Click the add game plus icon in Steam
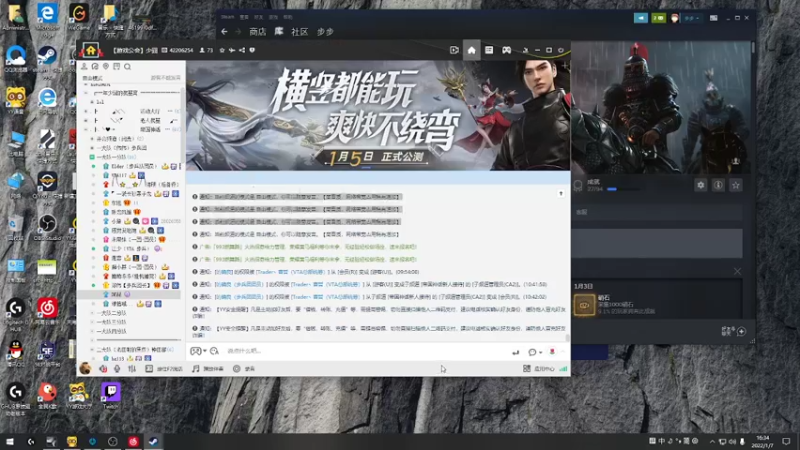 pos(741,332)
